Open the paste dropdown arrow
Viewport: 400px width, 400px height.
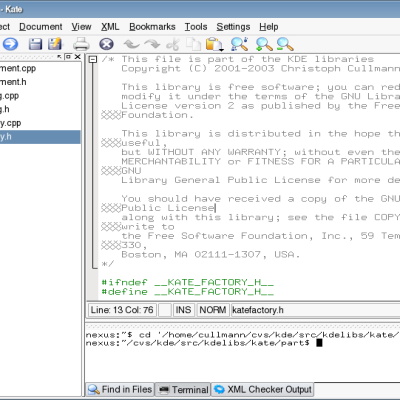coord(221,50)
